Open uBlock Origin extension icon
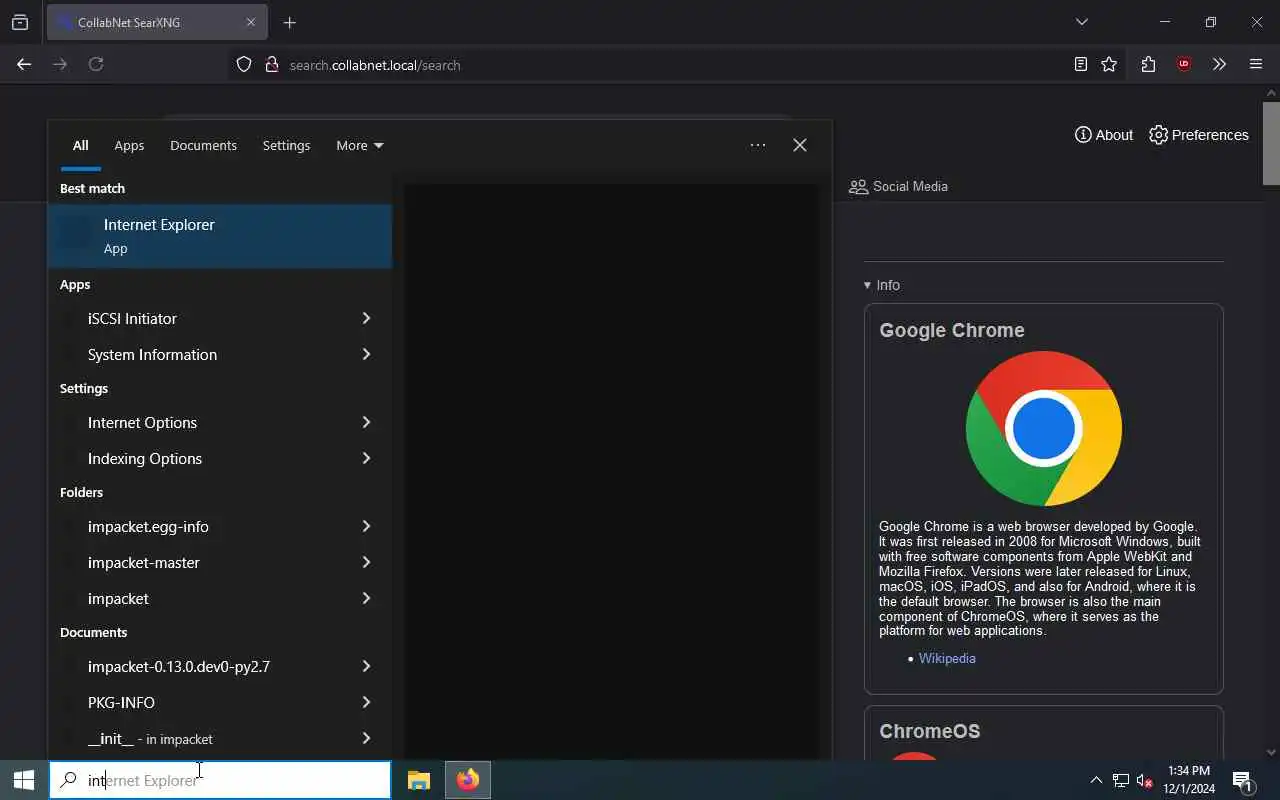1280x800 pixels. 1184,64
